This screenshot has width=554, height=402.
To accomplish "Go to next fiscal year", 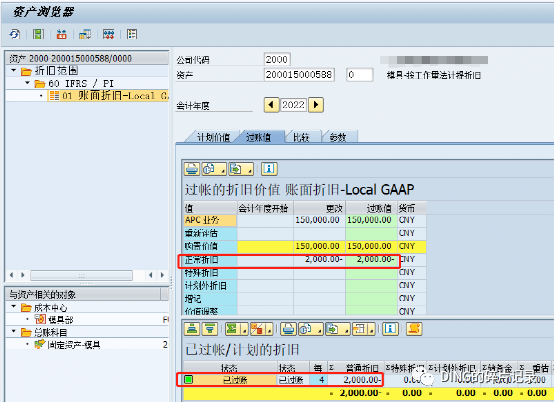I will pos(316,105).
